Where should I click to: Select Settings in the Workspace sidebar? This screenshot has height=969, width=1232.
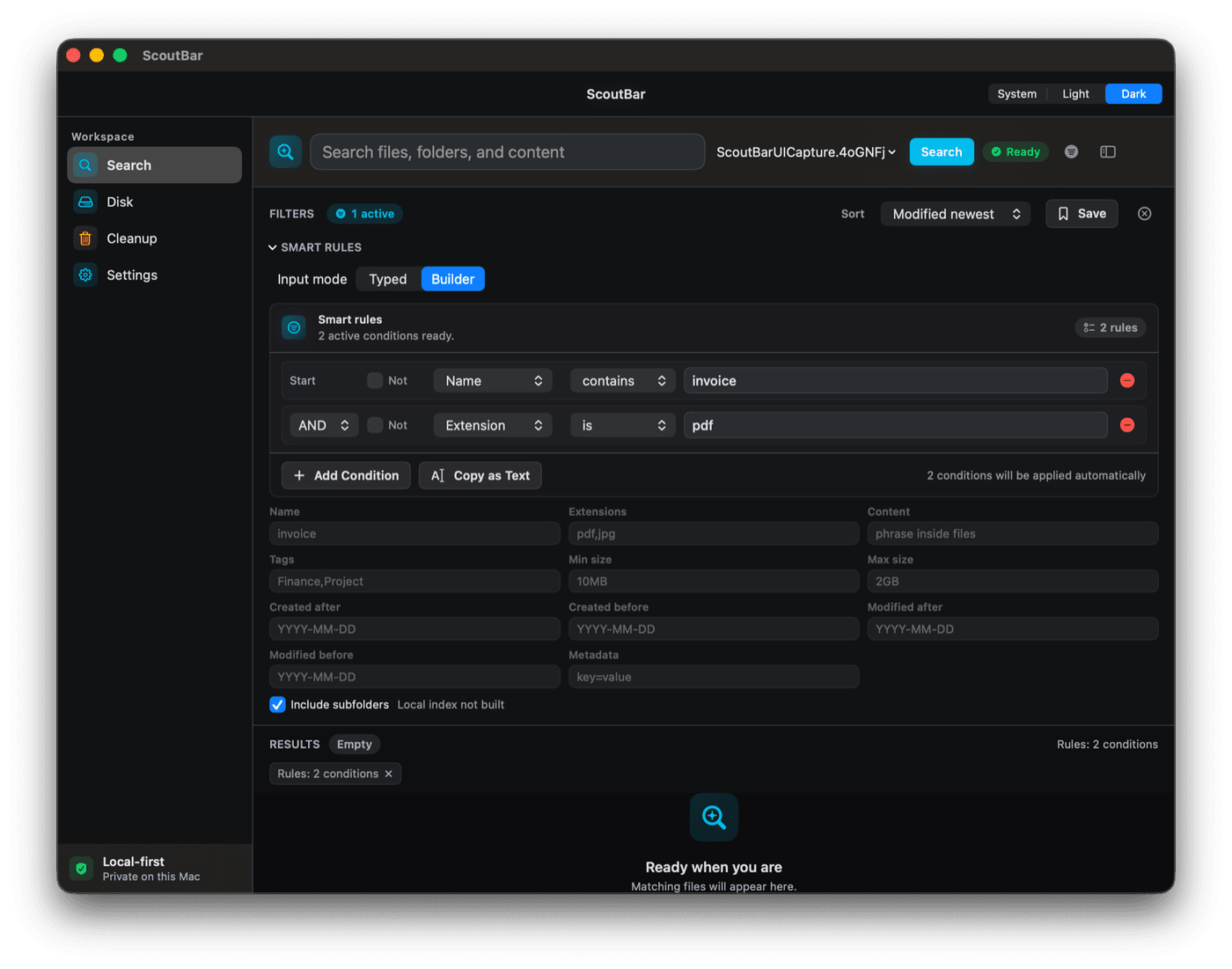click(x=155, y=275)
